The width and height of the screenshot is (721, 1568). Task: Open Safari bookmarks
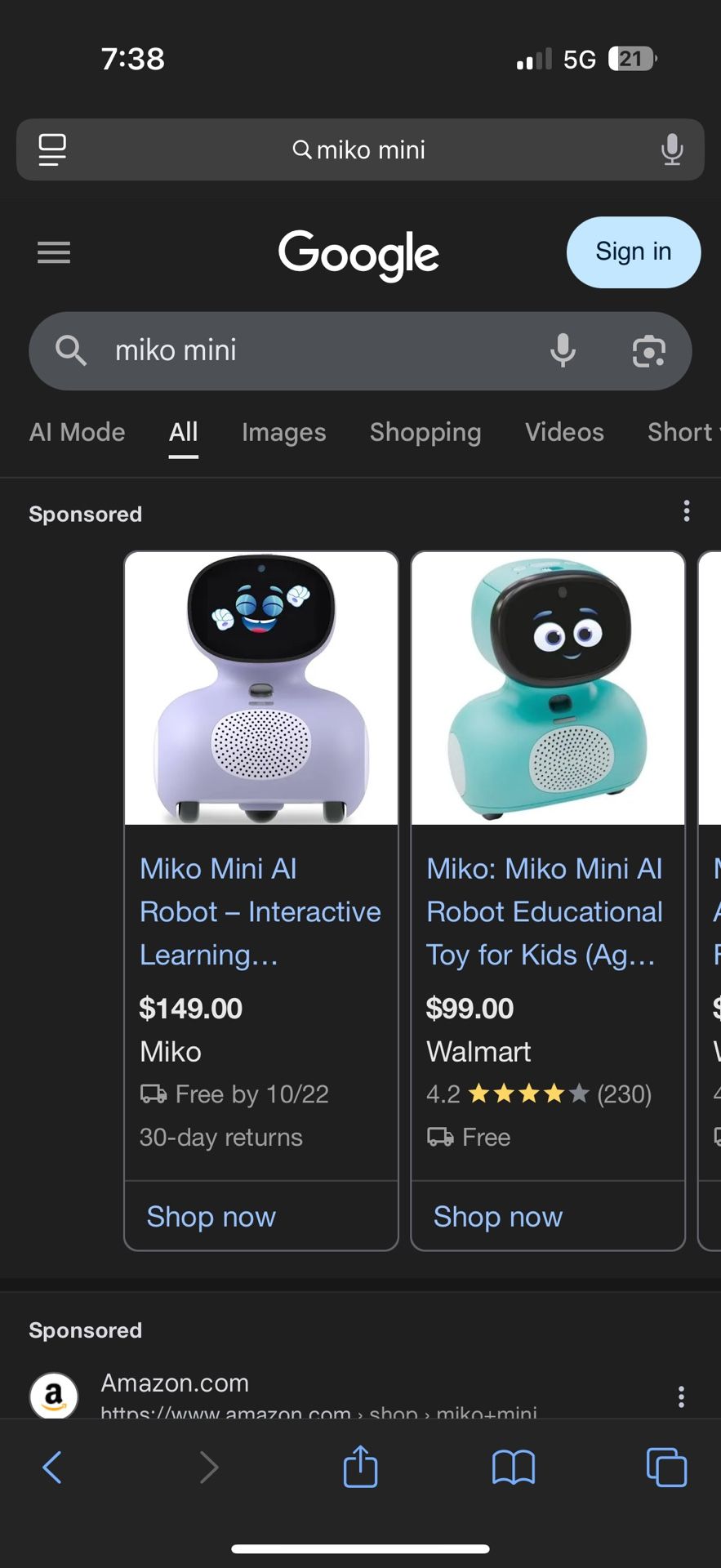coord(513,1467)
